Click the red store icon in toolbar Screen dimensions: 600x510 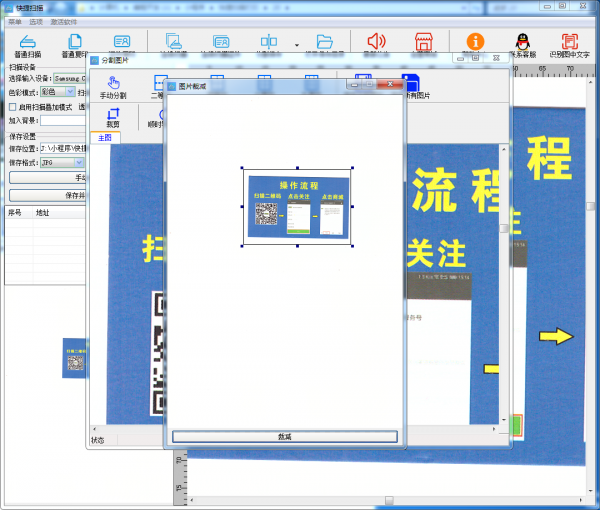[424, 42]
